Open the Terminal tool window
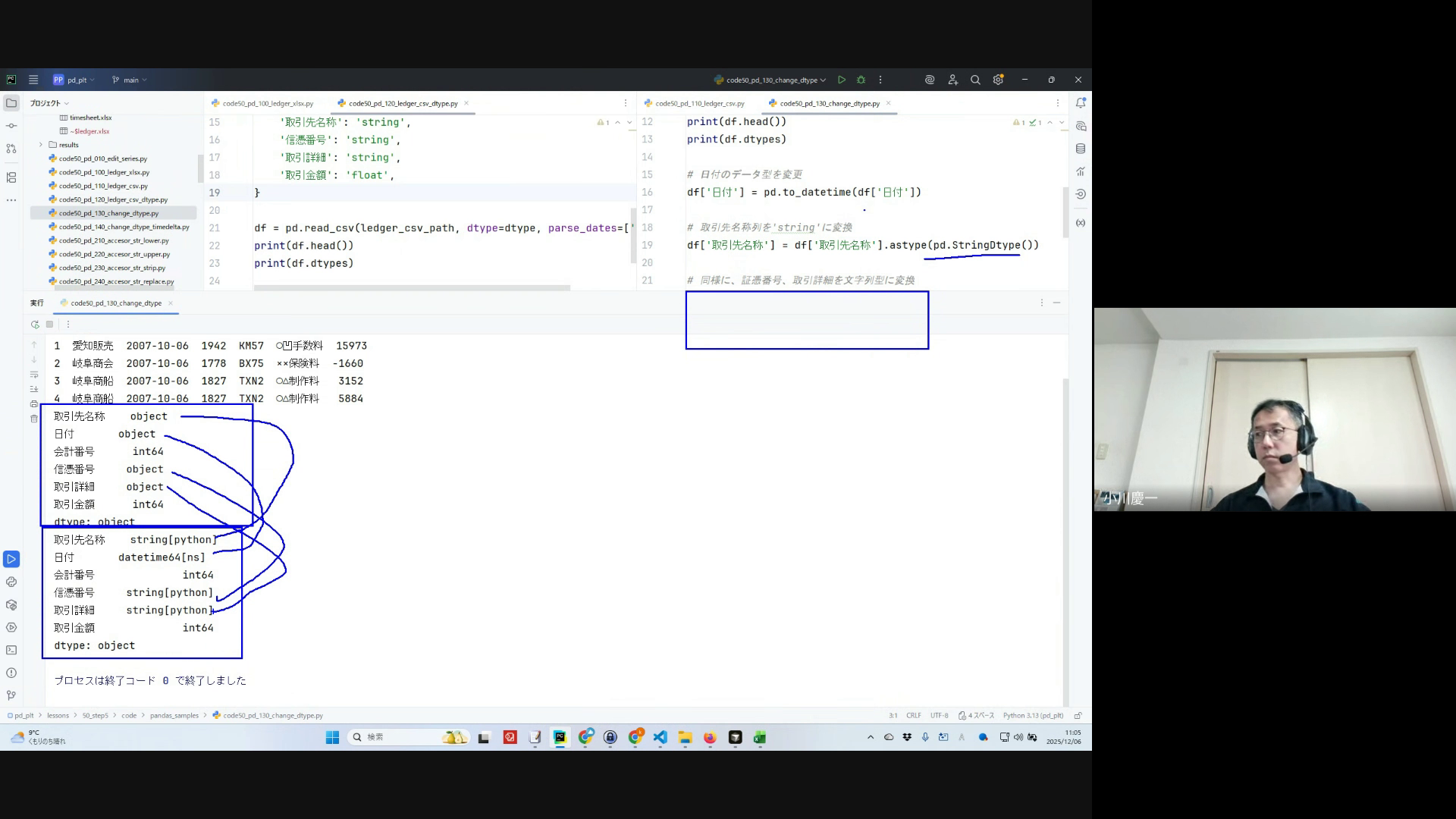The image size is (1456, 819). click(x=11, y=650)
